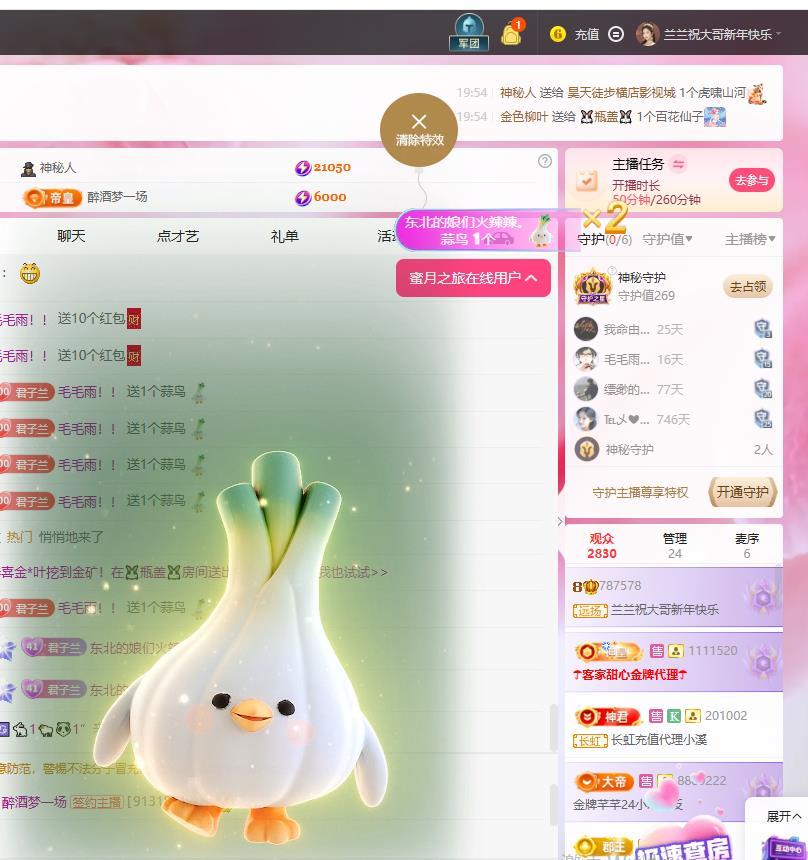
Task: Click the question mark help icon near rankings
Action: point(545,160)
